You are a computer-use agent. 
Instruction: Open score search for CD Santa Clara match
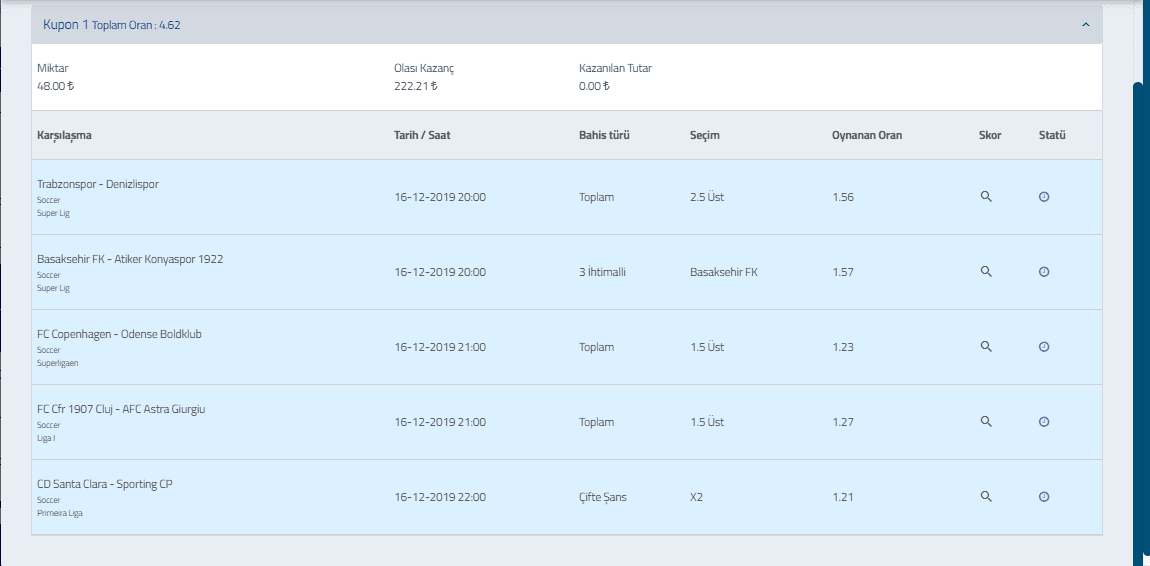986,496
